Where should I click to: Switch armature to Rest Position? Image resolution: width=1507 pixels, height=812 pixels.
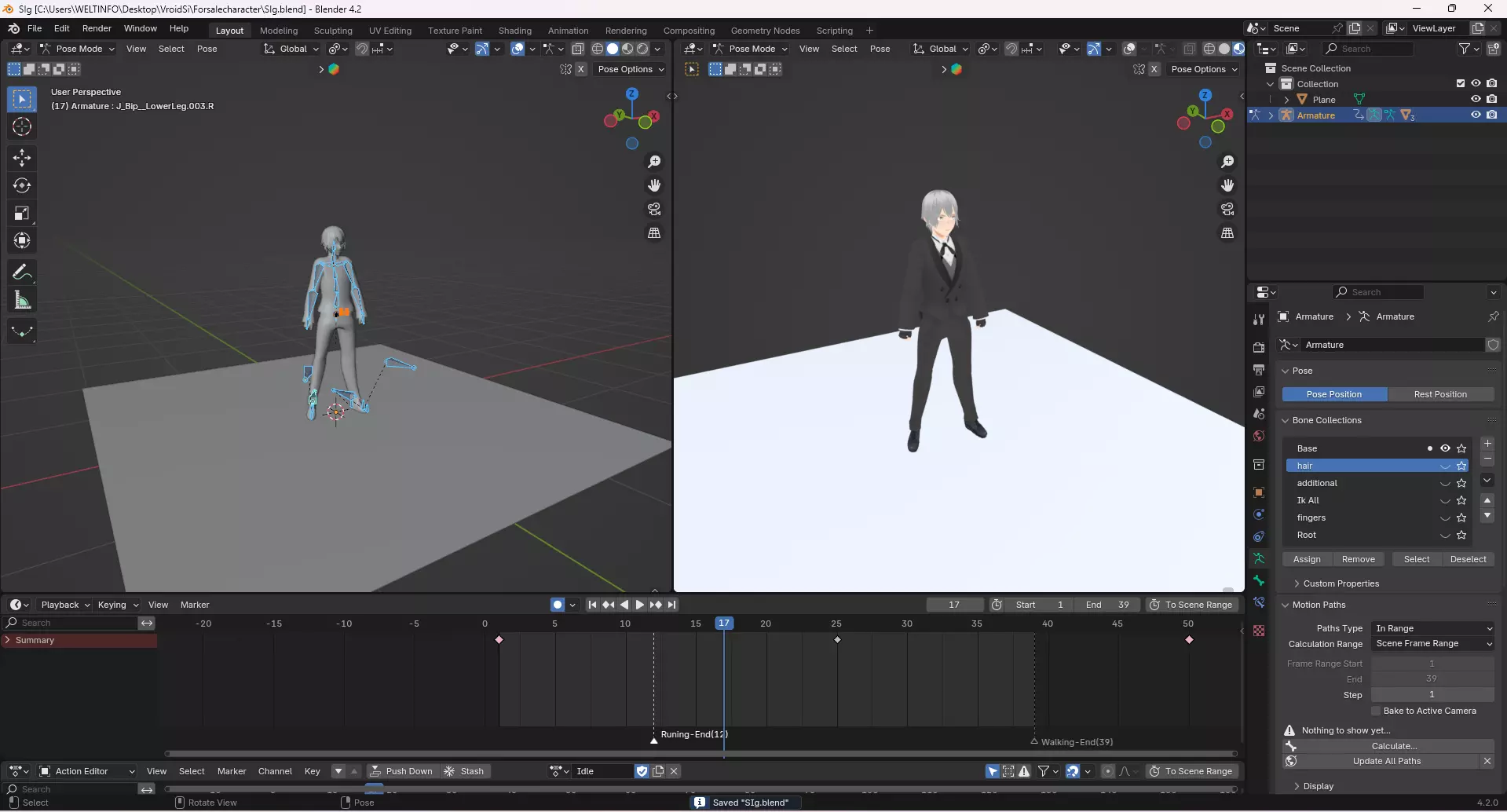(x=1440, y=394)
